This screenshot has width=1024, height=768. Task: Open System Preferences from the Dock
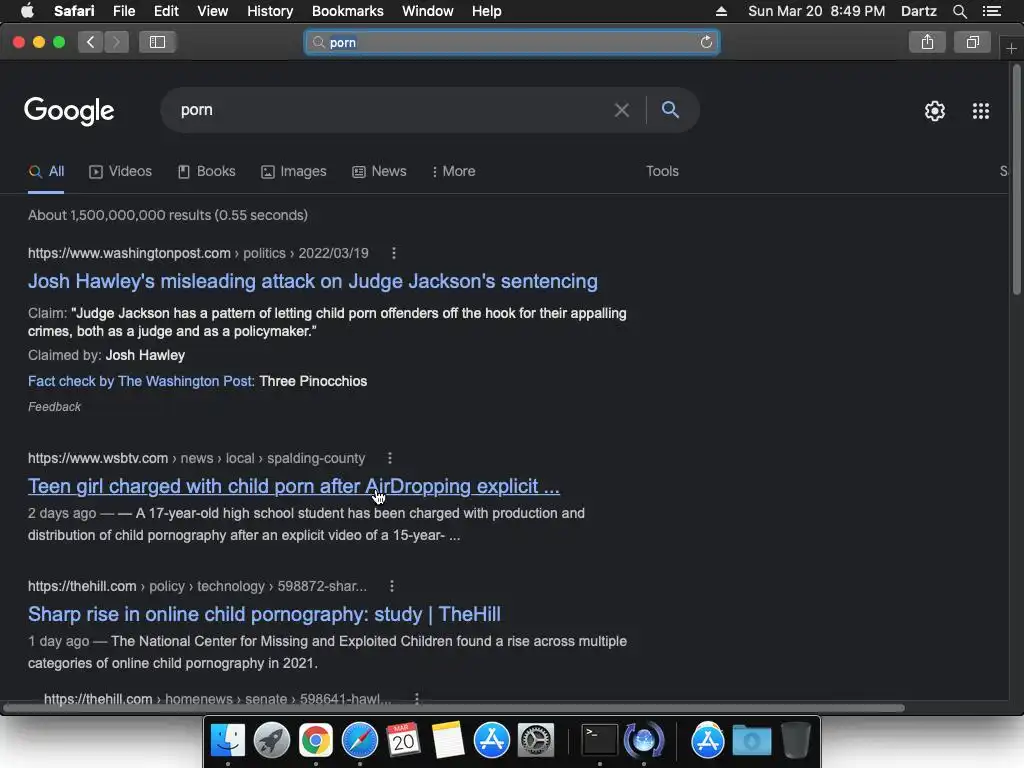(x=536, y=740)
